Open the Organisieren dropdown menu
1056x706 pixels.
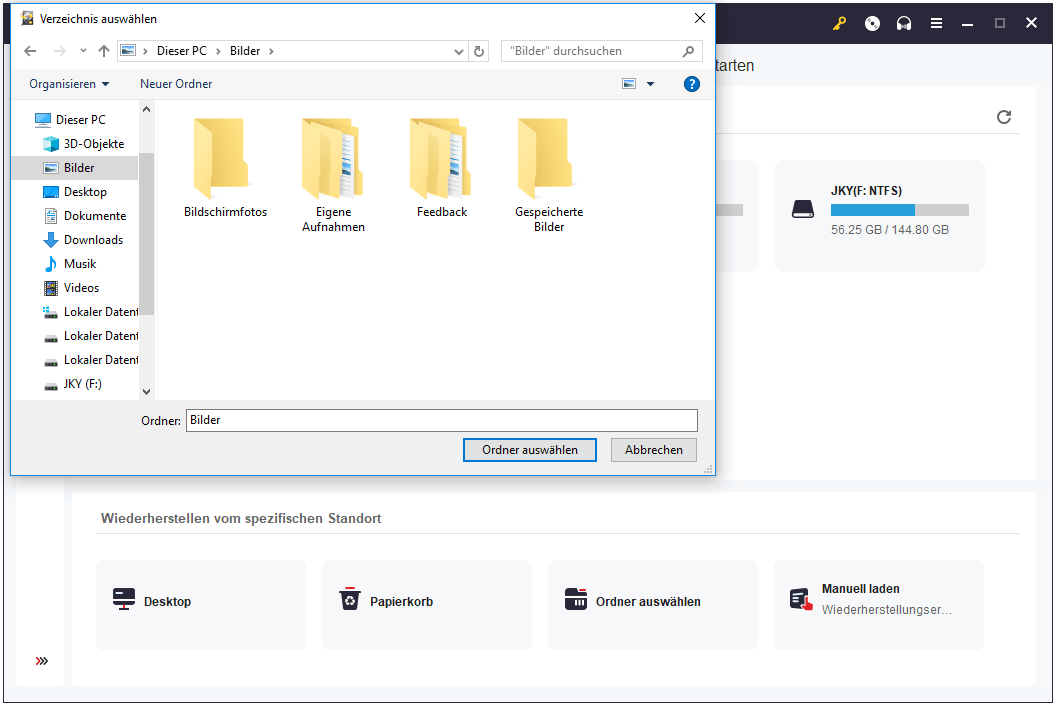click(x=69, y=84)
